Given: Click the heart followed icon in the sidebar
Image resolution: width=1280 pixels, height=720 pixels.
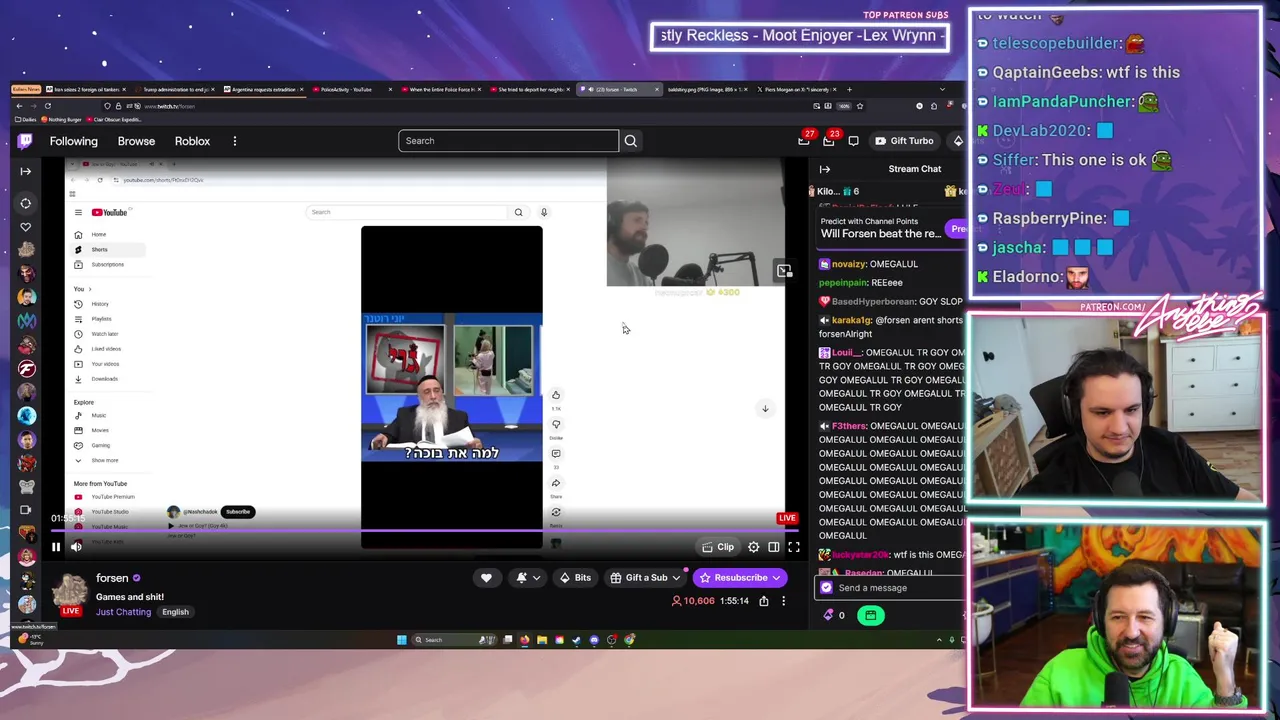Looking at the screenshot, I should pos(26,227).
